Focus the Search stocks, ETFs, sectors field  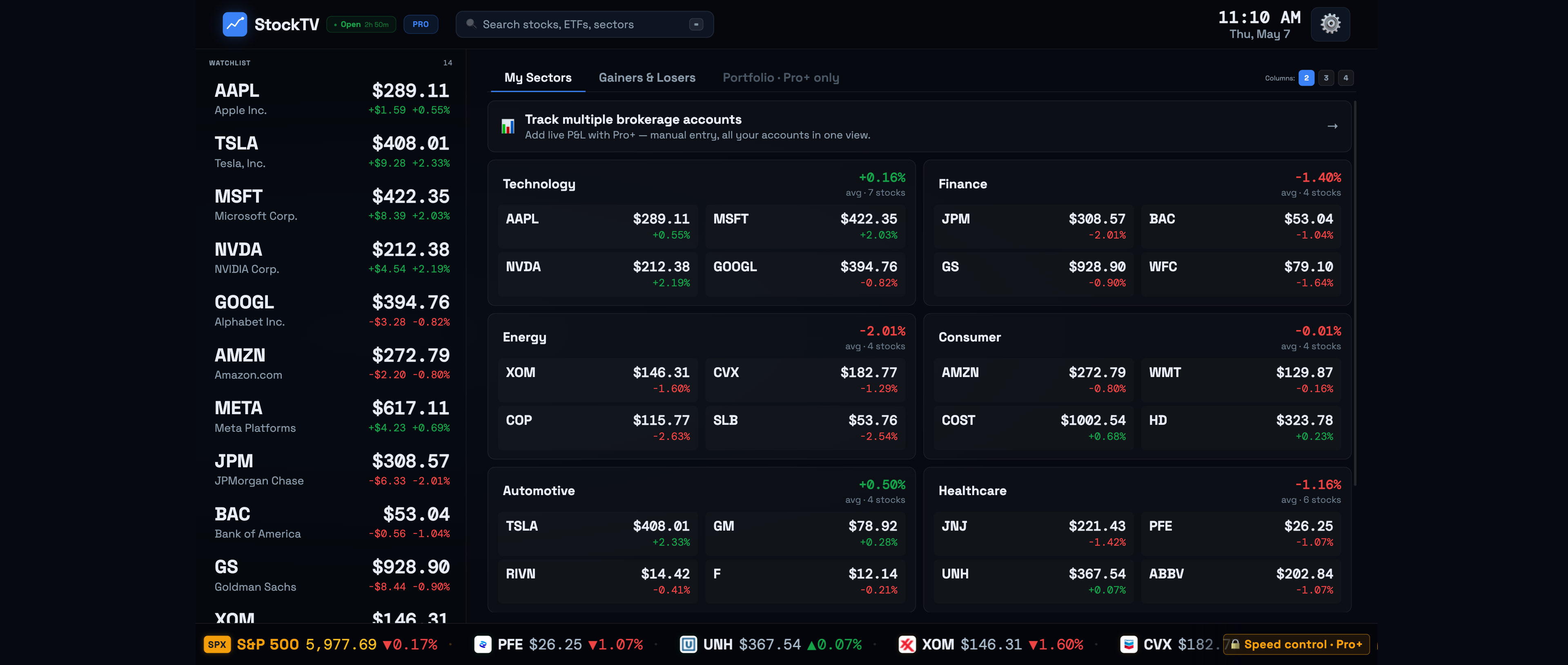point(584,25)
